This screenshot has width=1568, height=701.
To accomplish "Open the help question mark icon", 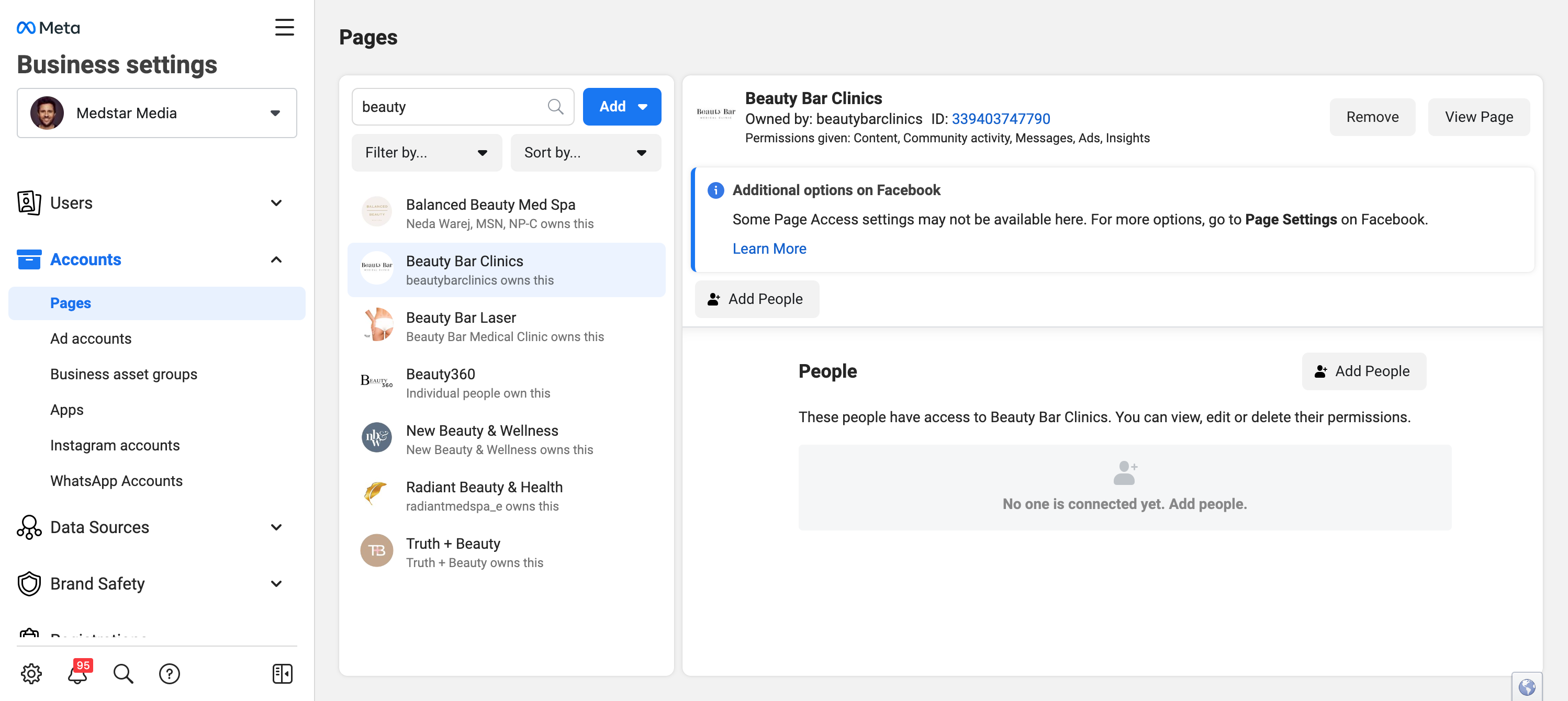I will [x=169, y=673].
